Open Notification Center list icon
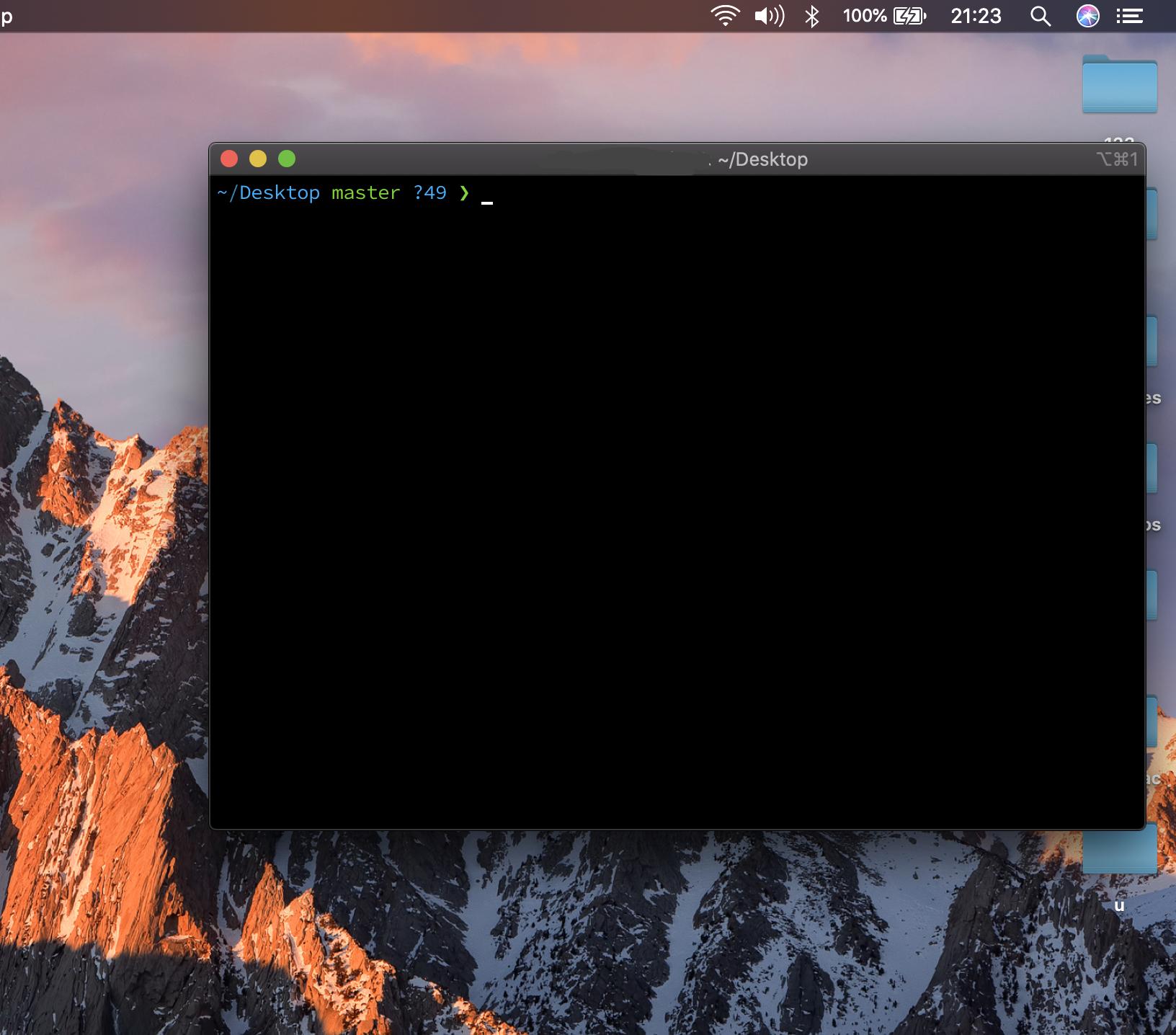This screenshot has width=1176, height=1035. (1130, 16)
